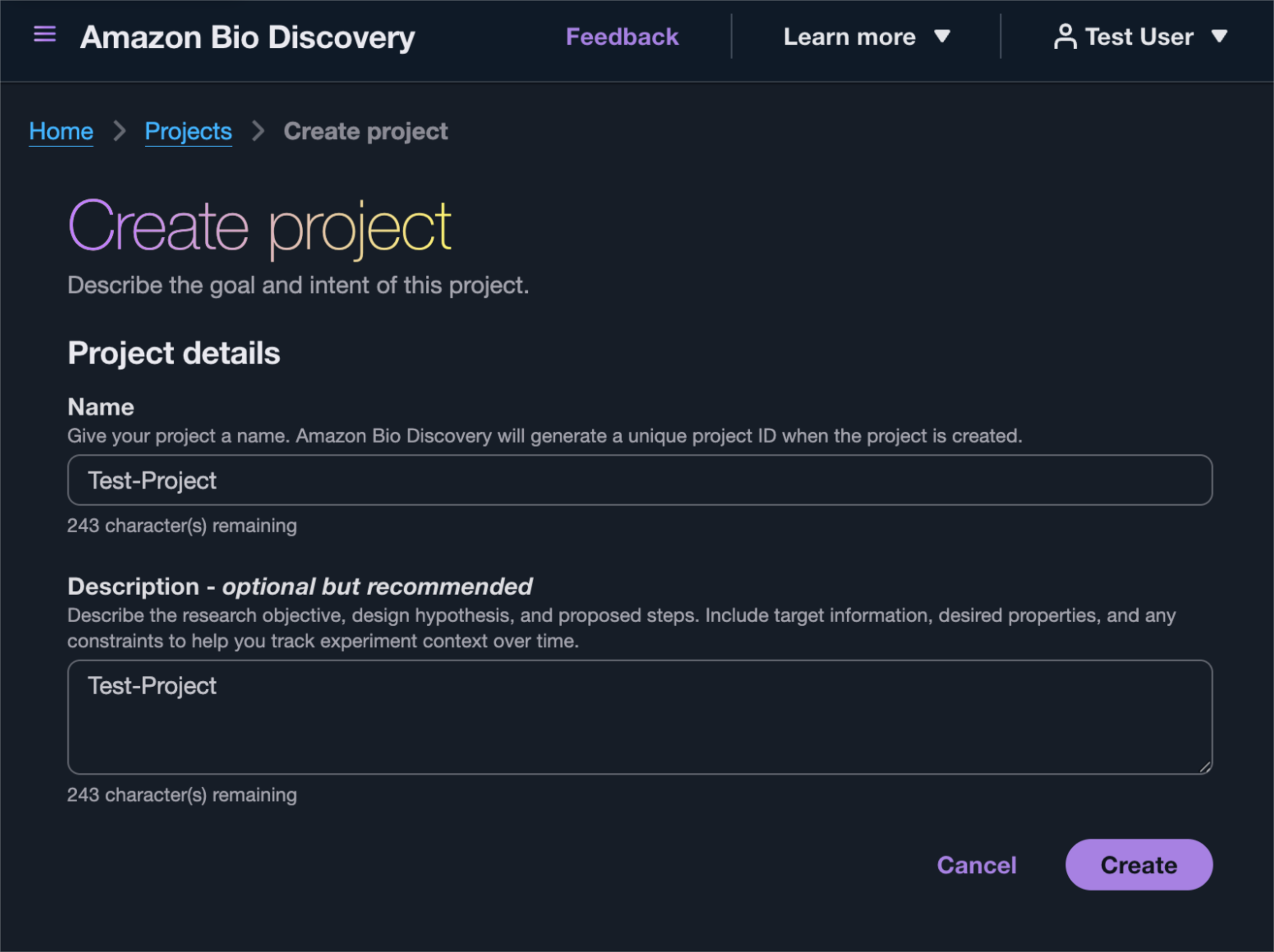Click the Name field's characters remaining counter
The width and height of the screenshot is (1274, 952).
click(182, 526)
